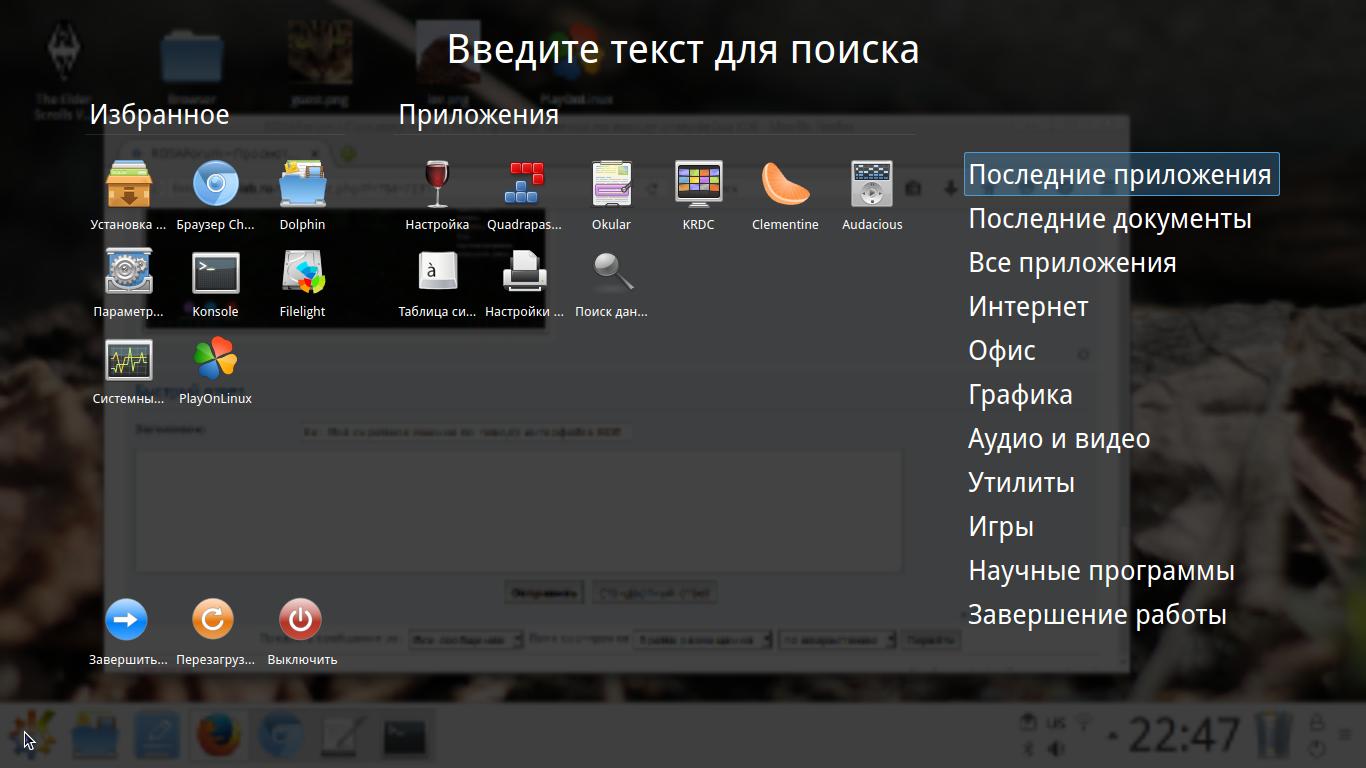The width and height of the screenshot is (1366, 768).
Task: Click the Выключить shutdown button
Action: (302, 631)
